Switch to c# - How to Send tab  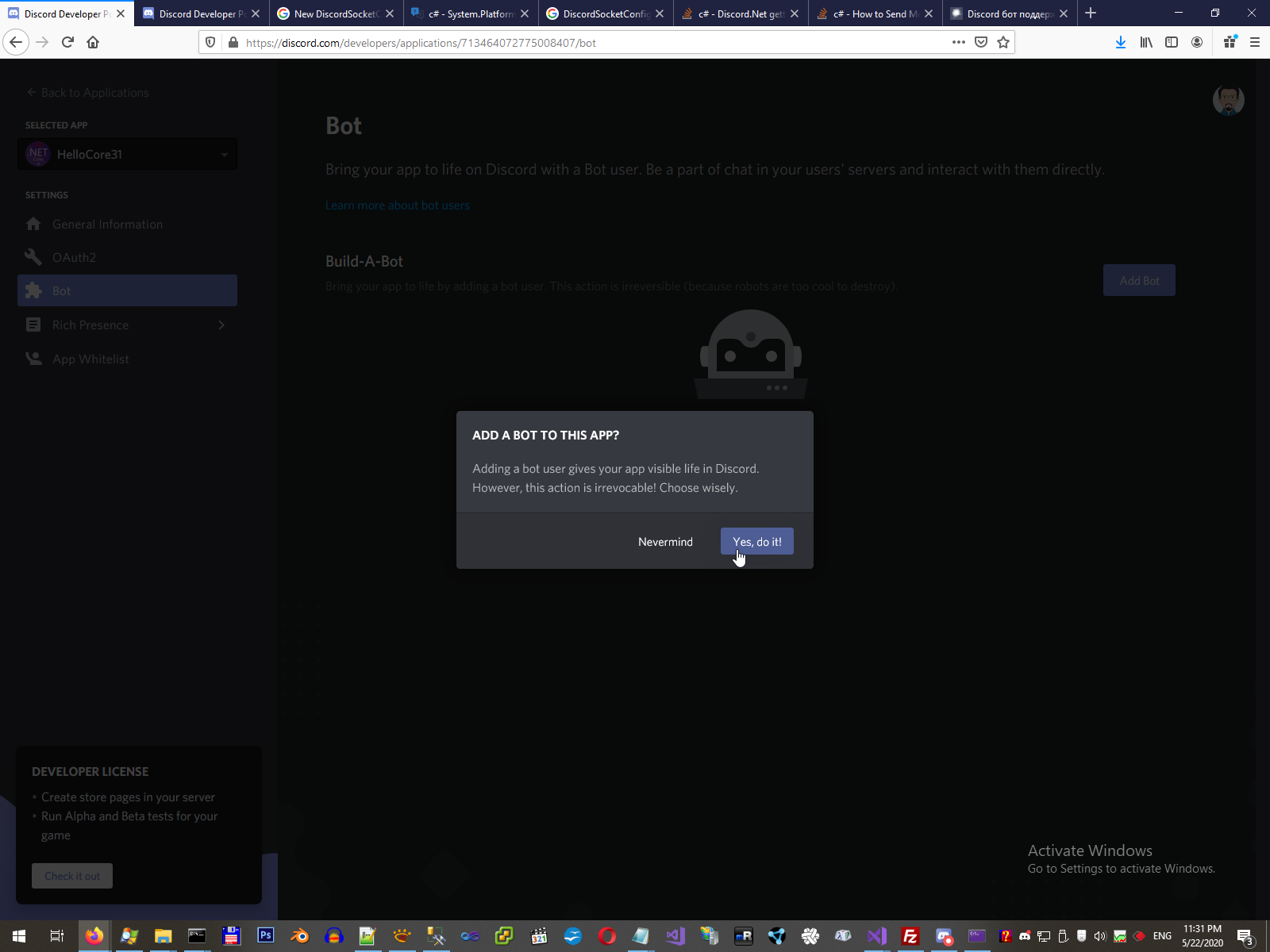(876, 13)
